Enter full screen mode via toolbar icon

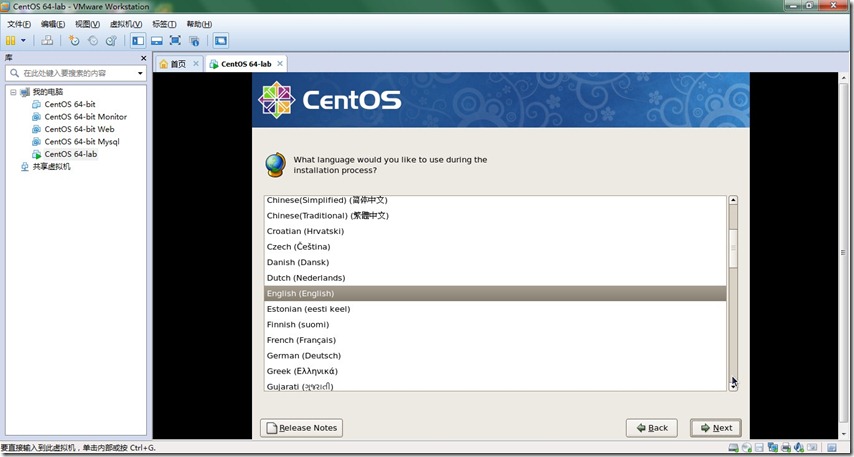click(x=175, y=40)
